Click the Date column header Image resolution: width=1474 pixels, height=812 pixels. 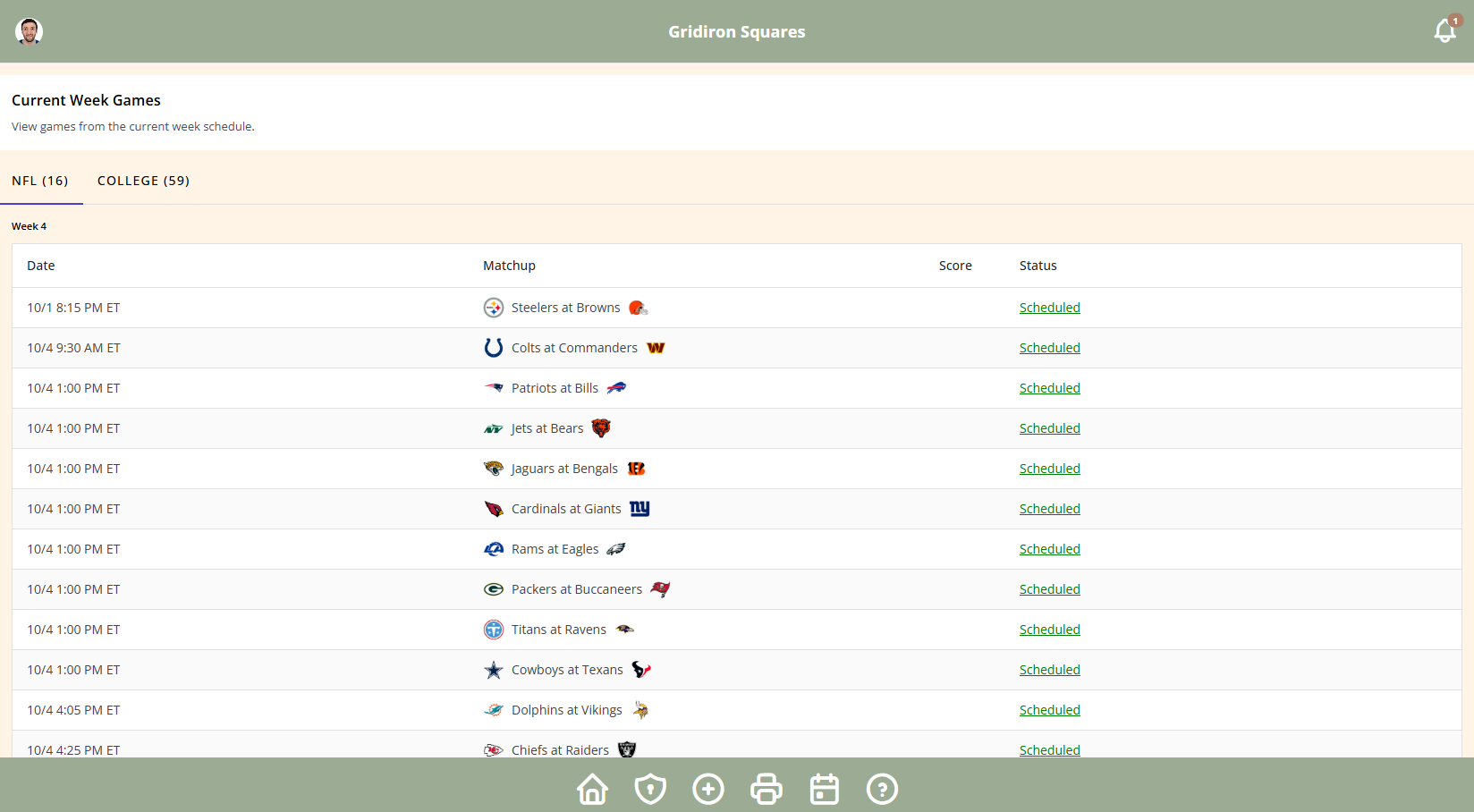[41, 266]
